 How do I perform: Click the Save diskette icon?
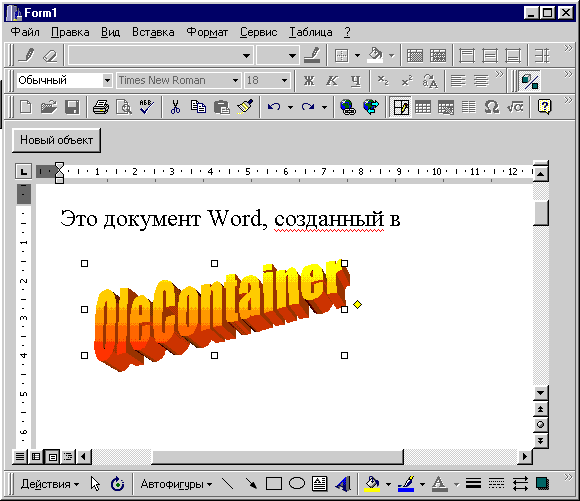(x=72, y=107)
